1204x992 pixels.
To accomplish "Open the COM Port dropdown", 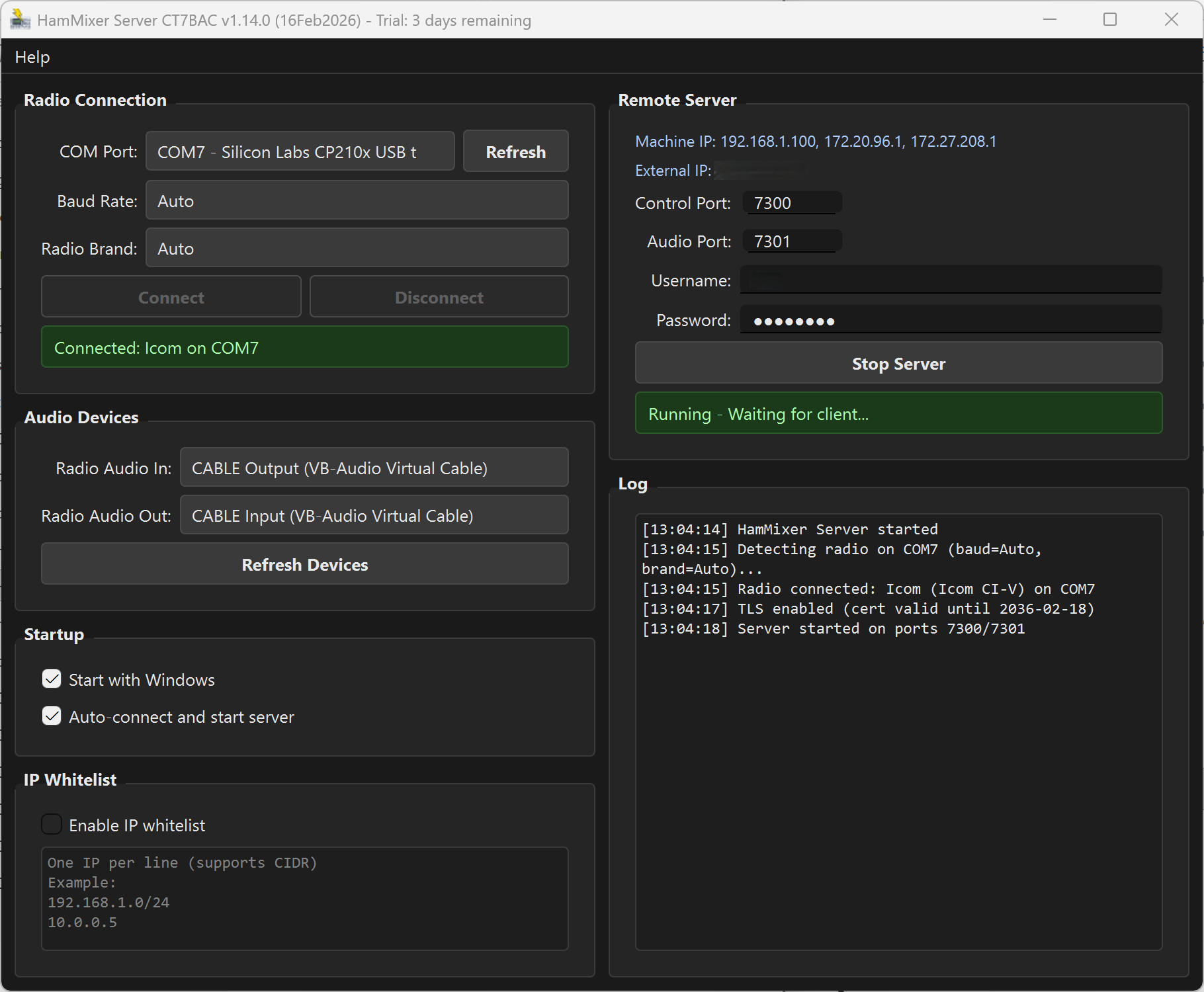I will (x=300, y=151).
